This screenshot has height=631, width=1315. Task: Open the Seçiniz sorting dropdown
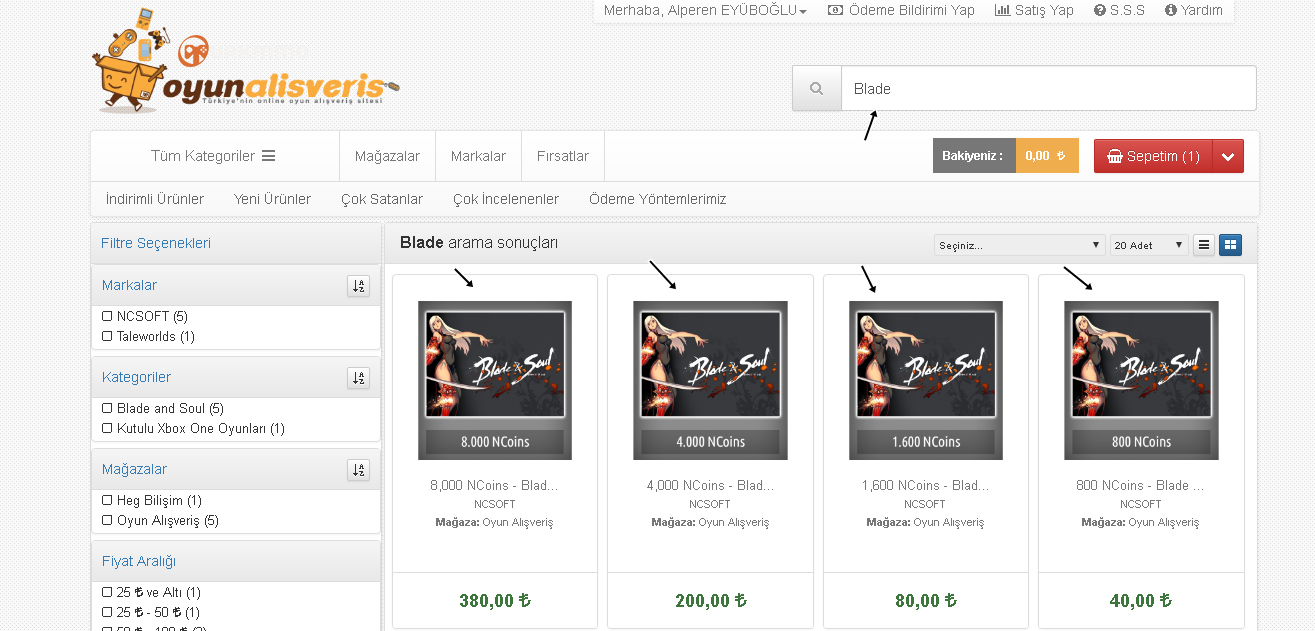1019,245
